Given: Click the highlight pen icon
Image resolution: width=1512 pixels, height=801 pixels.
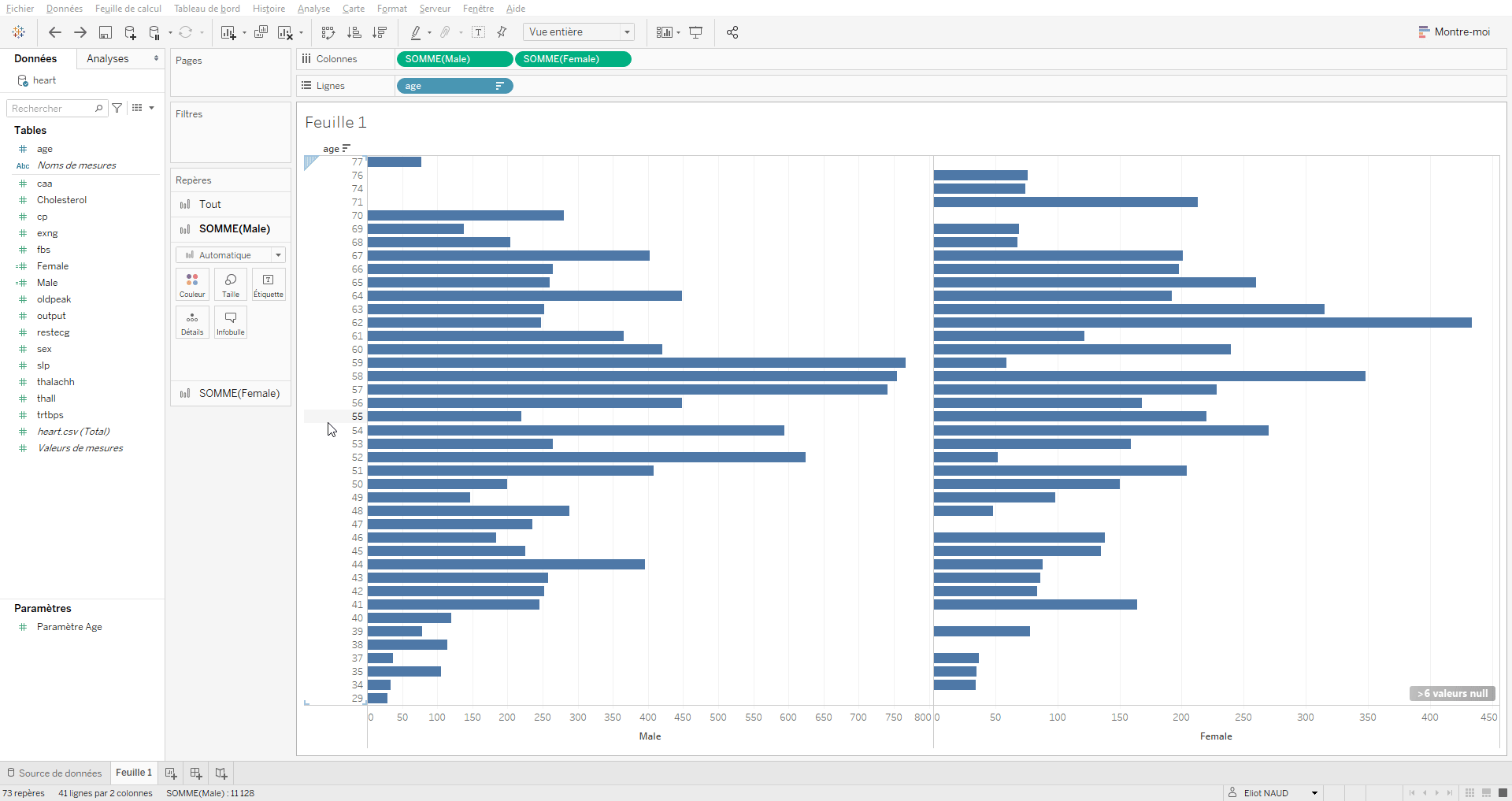Looking at the screenshot, I should 416,32.
